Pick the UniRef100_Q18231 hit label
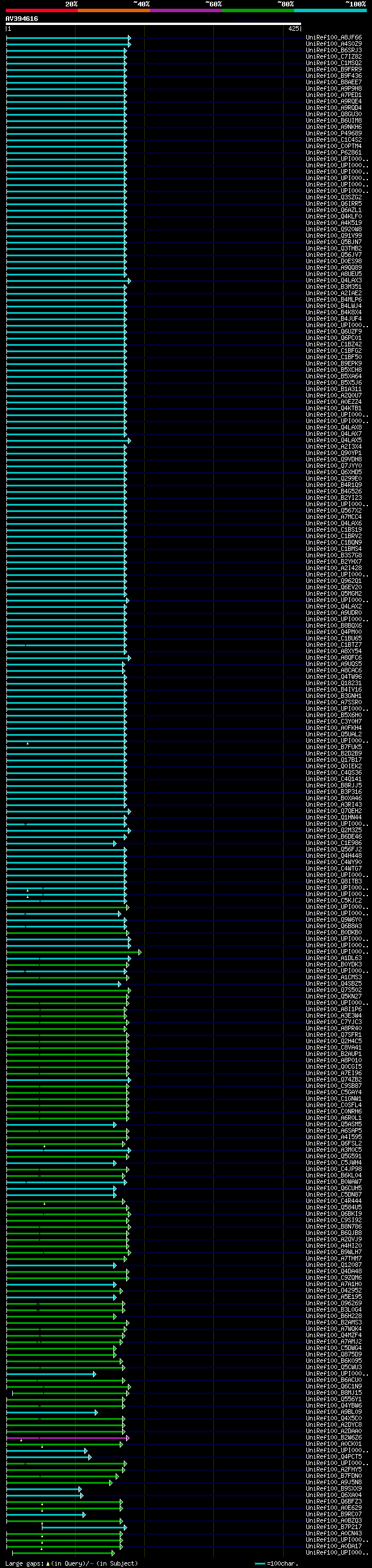Viewport: 372px width, 1568px height. point(334,683)
